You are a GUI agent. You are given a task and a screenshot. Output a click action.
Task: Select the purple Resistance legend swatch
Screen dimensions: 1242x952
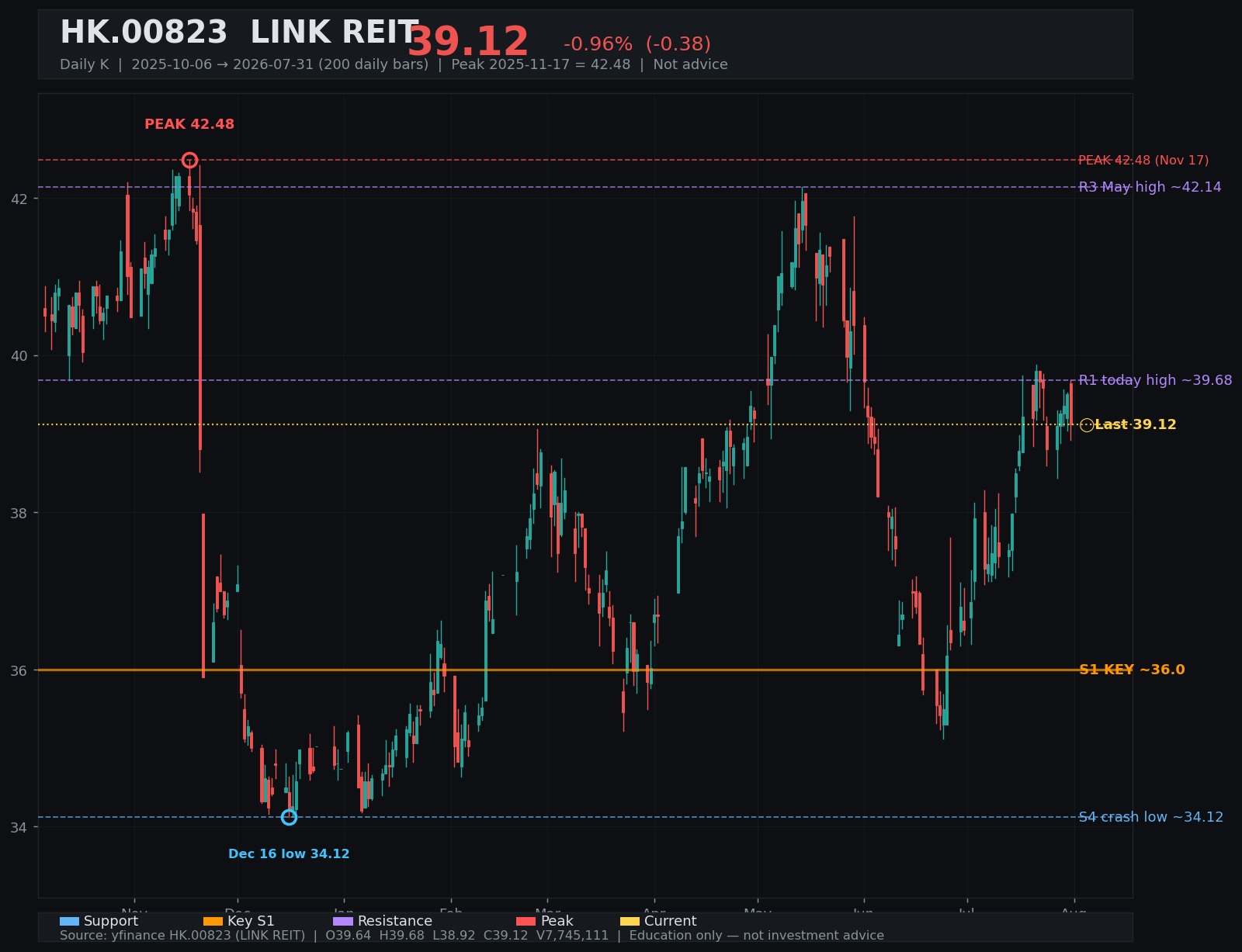pyautogui.click(x=343, y=922)
